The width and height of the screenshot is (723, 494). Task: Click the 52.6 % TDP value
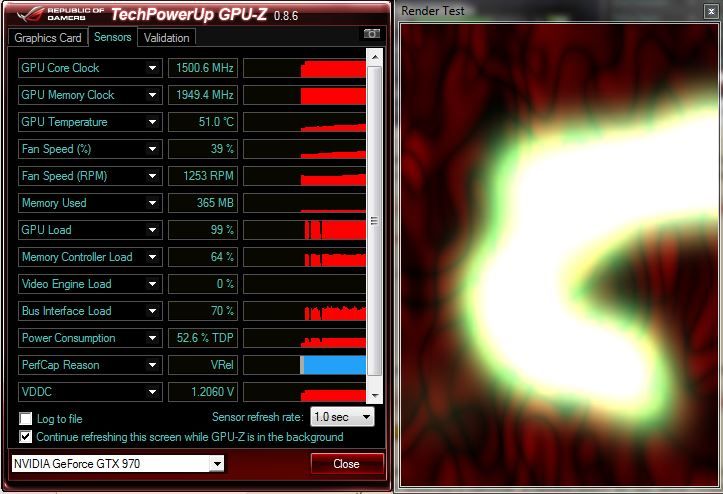pyautogui.click(x=203, y=338)
